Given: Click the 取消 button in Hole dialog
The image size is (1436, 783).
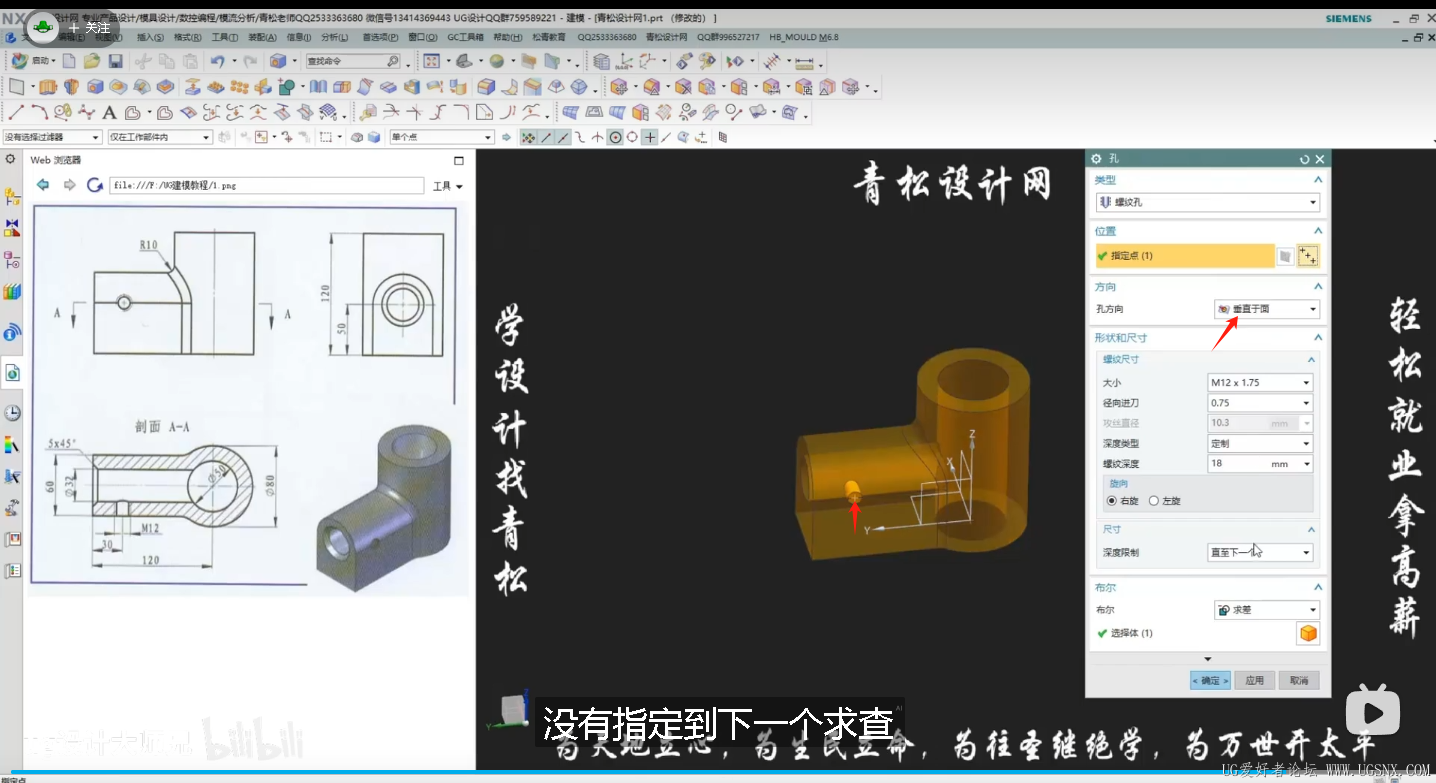Looking at the screenshot, I should tap(1299, 680).
